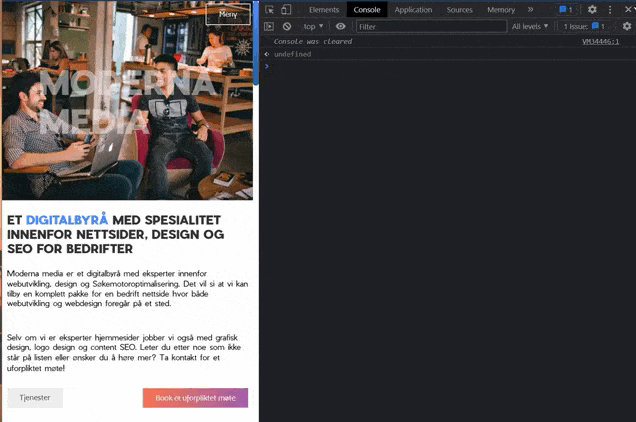Screen dimensions: 636x422
Task: Switch to the Console tab
Action: pyautogui.click(x=367, y=10)
